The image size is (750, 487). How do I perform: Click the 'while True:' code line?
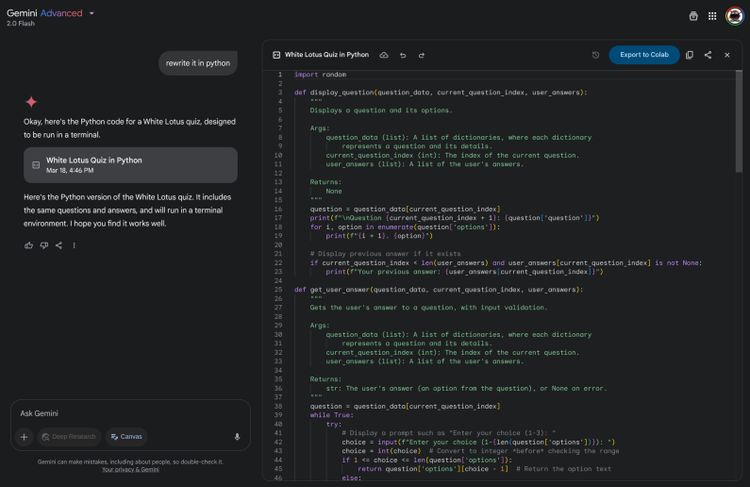pyautogui.click(x=332, y=415)
